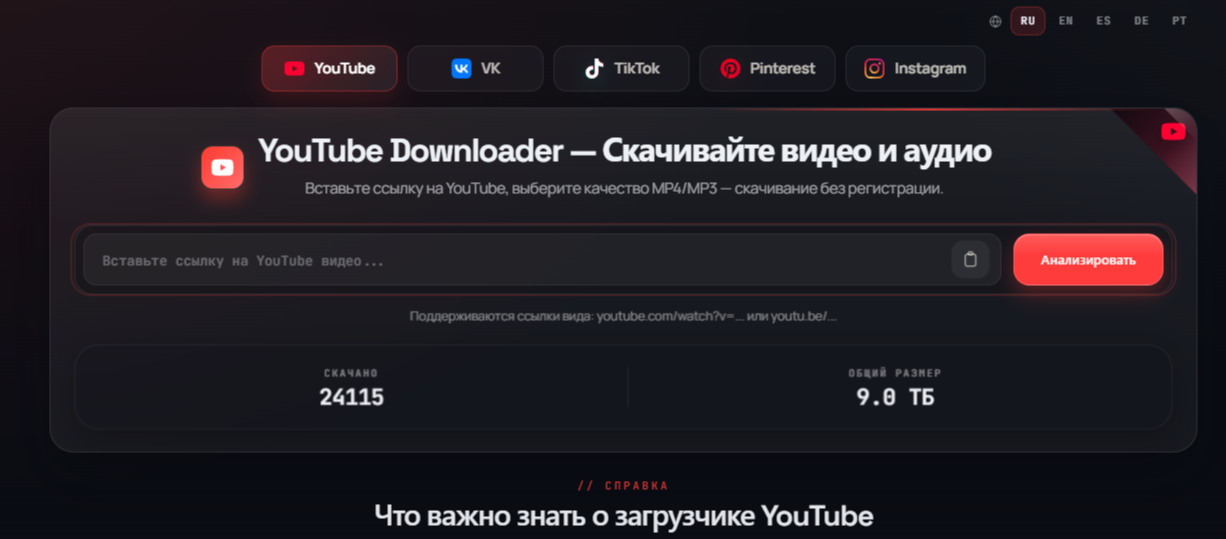This screenshot has height=539, width=1226.
Task: Click the total size value 9.0 ТБ
Action: click(x=895, y=397)
